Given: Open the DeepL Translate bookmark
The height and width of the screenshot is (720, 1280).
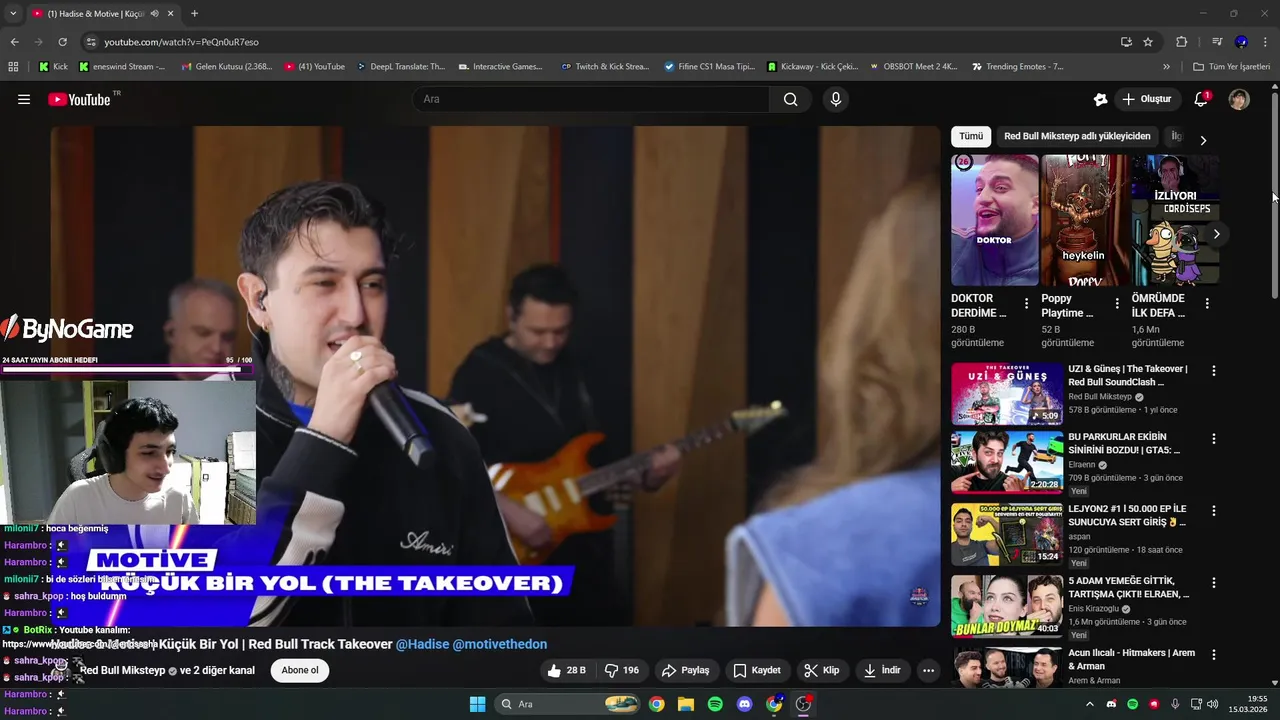Looking at the screenshot, I should coord(400,66).
